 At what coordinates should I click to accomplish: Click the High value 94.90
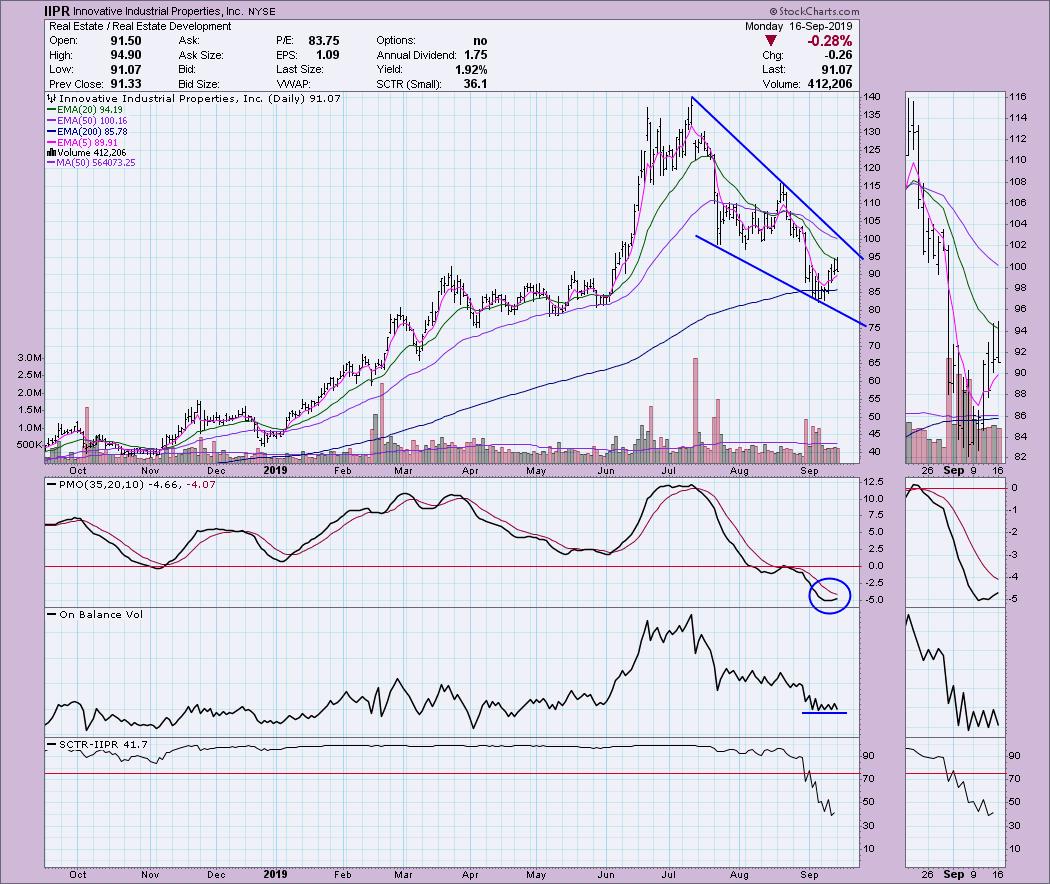[126, 55]
